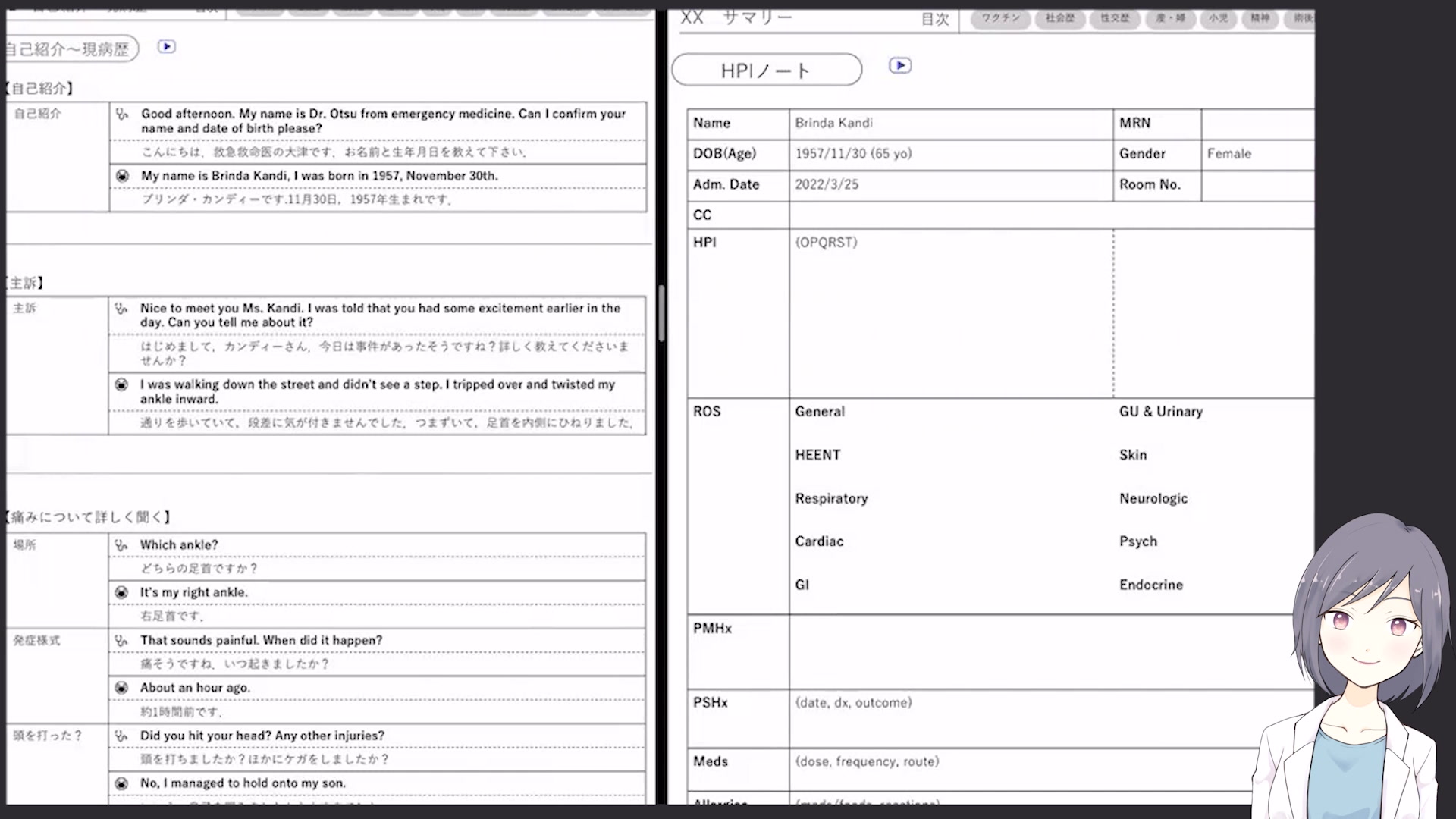Click patient icon beside 'I was walking down'
This screenshot has height=819, width=1456.
121,385
